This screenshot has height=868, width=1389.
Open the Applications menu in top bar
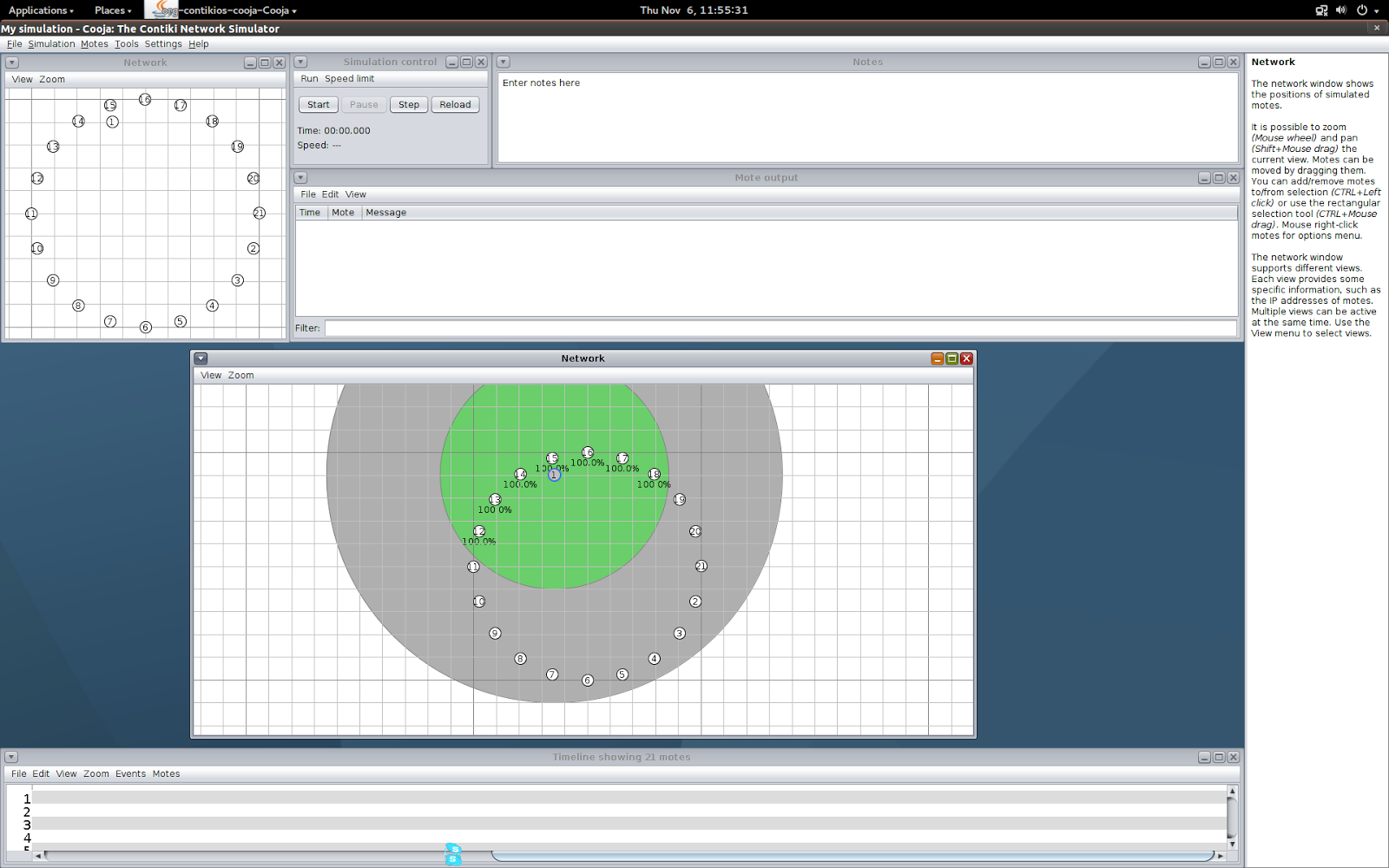(x=41, y=10)
